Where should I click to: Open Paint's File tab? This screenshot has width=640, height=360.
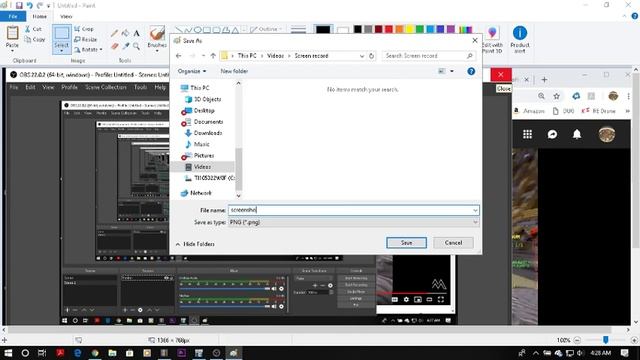[x=13, y=16]
